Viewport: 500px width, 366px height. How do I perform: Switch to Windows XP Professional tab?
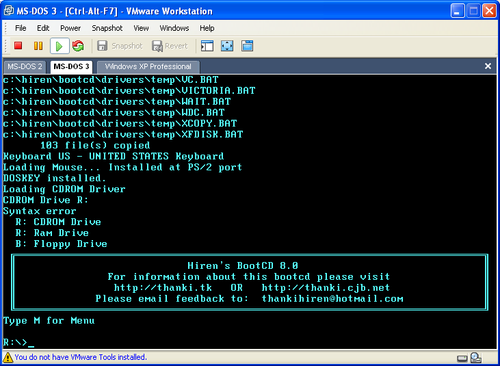[x=148, y=67]
